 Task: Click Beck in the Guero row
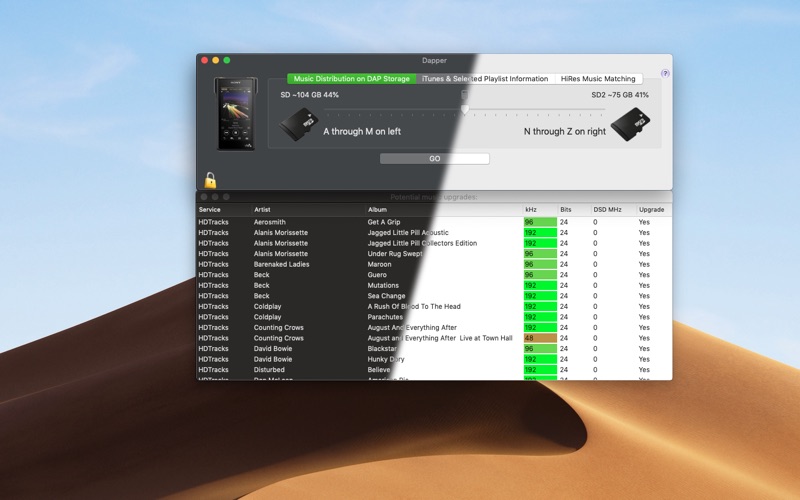262,274
